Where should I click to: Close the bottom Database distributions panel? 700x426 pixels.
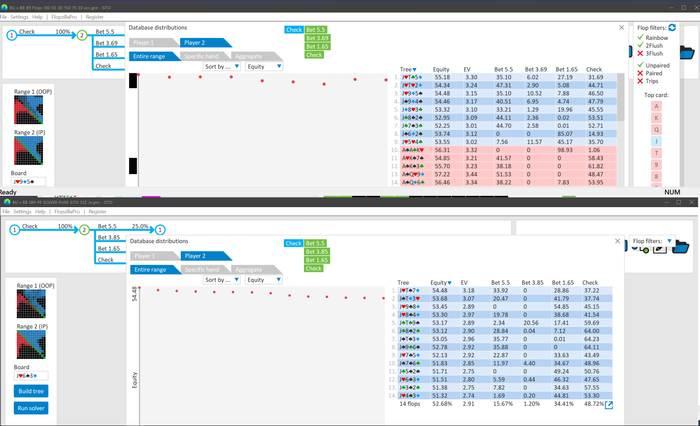pyautogui.click(x=617, y=241)
